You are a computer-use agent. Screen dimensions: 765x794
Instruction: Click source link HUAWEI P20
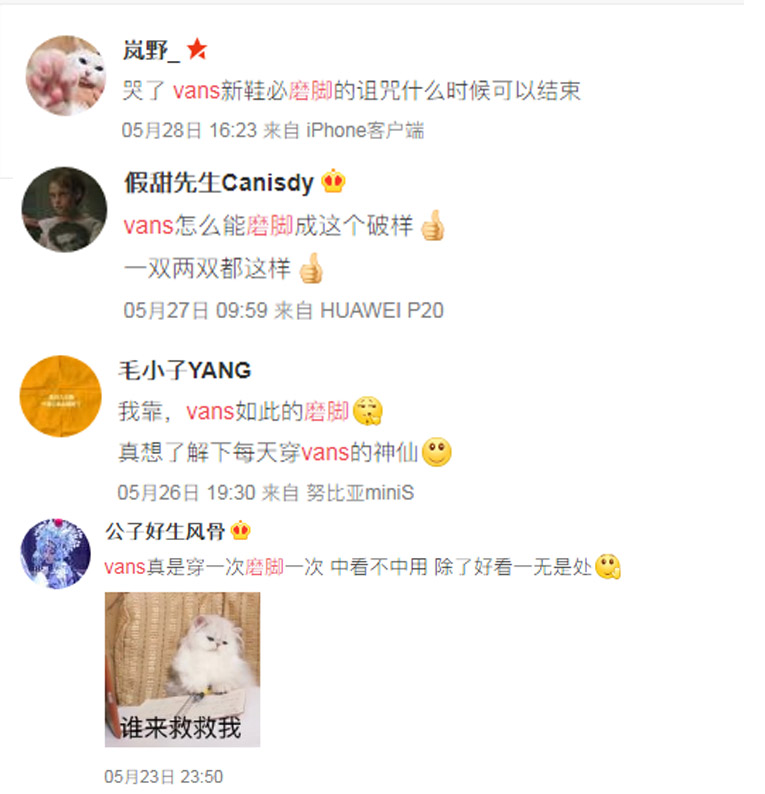click(x=382, y=310)
